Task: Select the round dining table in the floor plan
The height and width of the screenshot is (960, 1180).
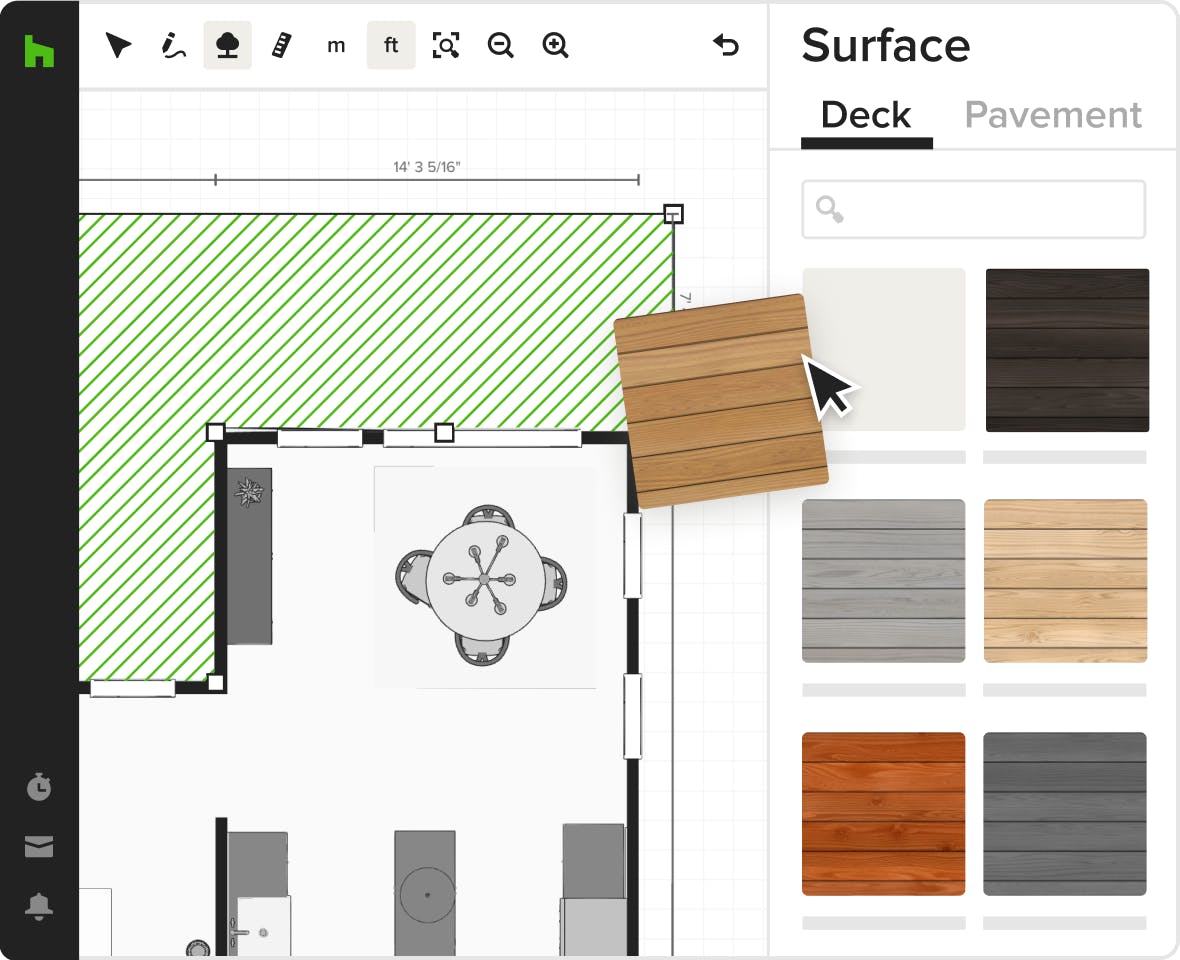Action: [484, 579]
